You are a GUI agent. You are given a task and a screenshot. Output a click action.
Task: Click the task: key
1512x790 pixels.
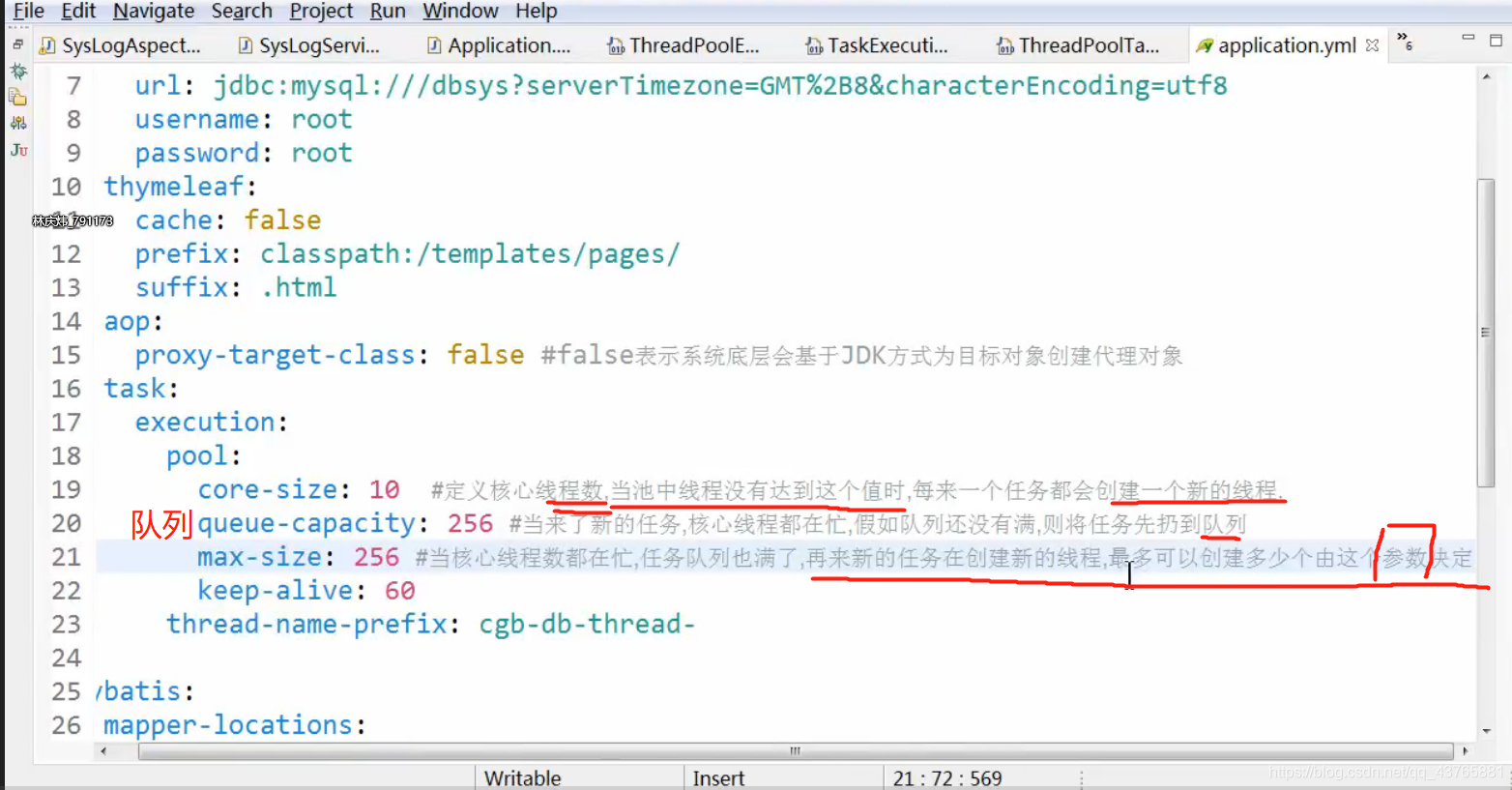[x=141, y=388]
